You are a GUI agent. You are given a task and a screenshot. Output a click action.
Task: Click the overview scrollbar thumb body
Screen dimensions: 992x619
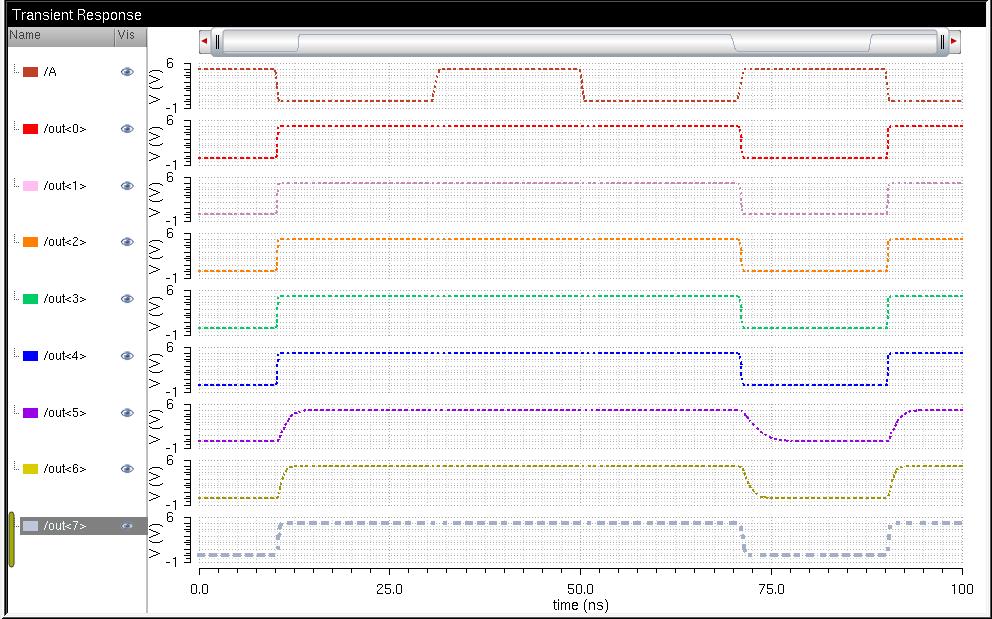(x=580, y=42)
